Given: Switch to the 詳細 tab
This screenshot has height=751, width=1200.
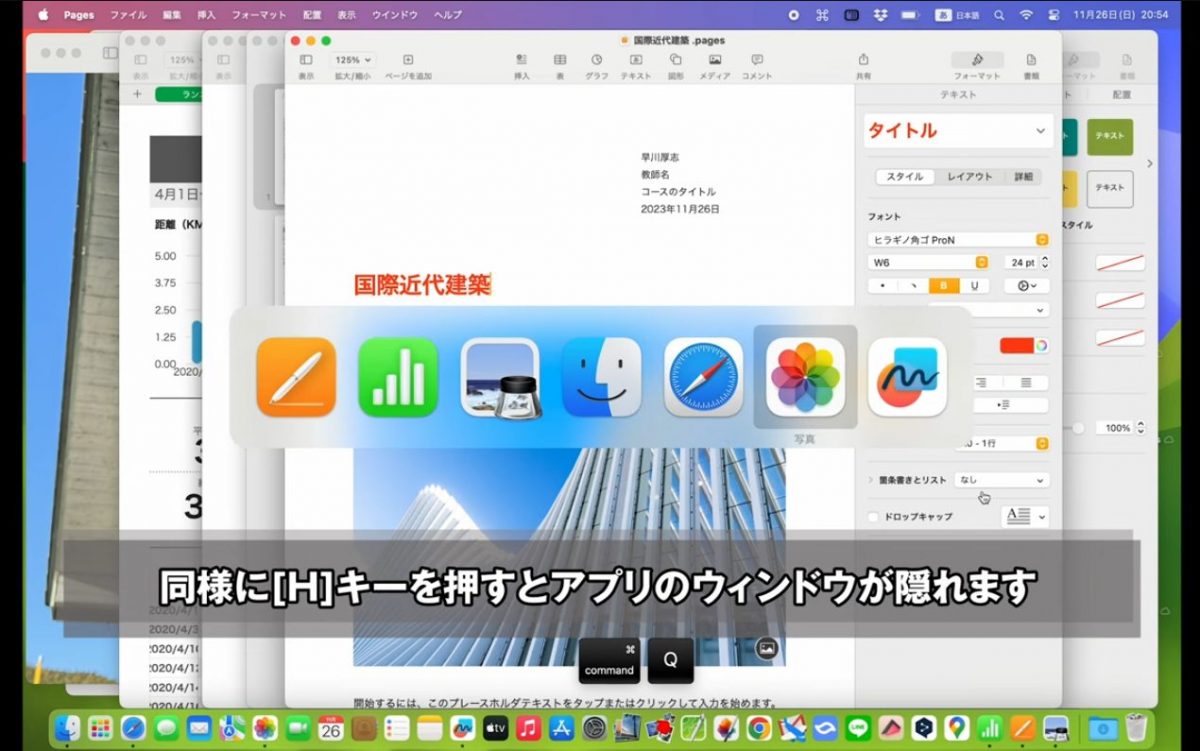Looking at the screenshot, I should [x=1023, y=177].
